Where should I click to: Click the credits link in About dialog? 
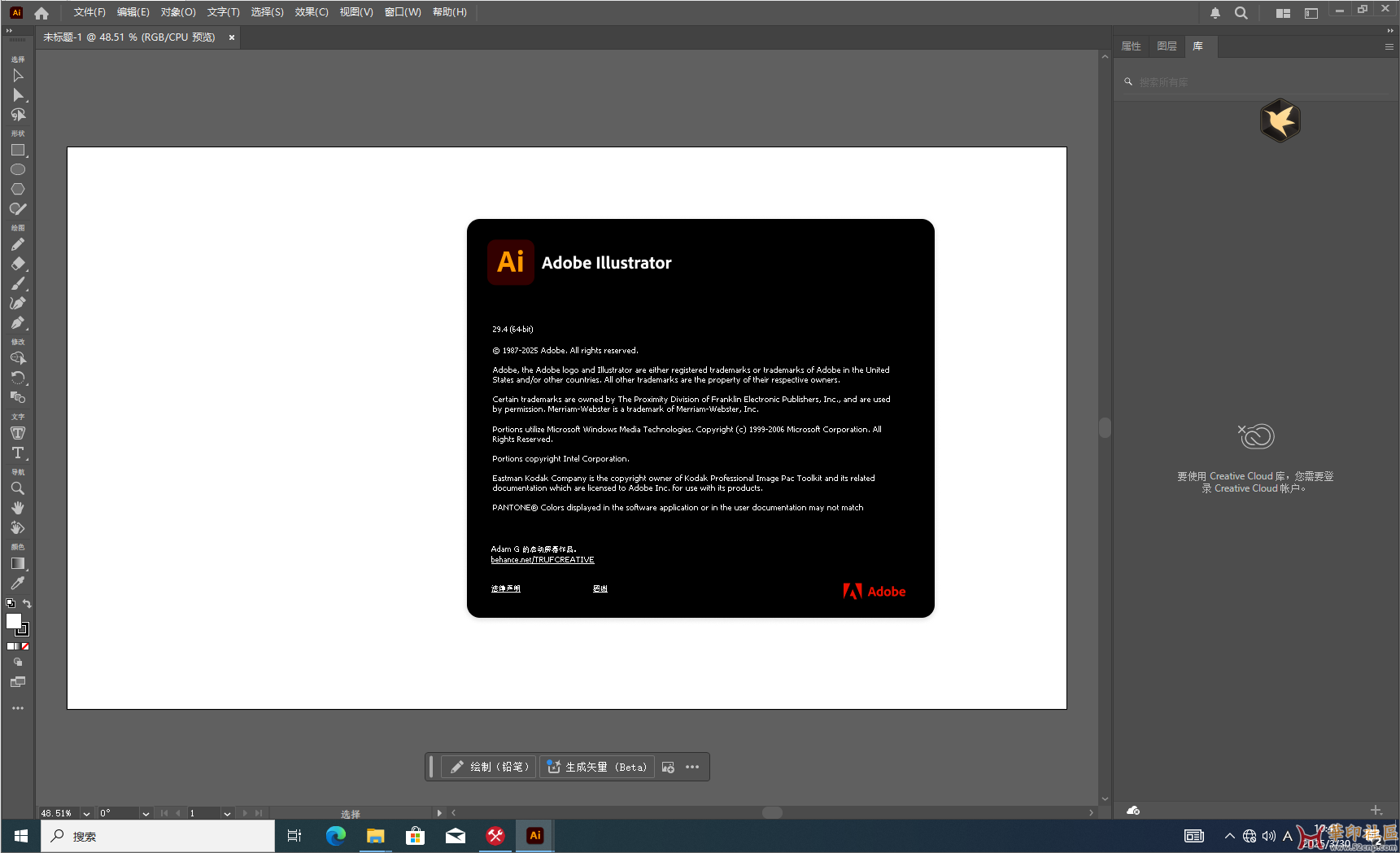point(600,588)
